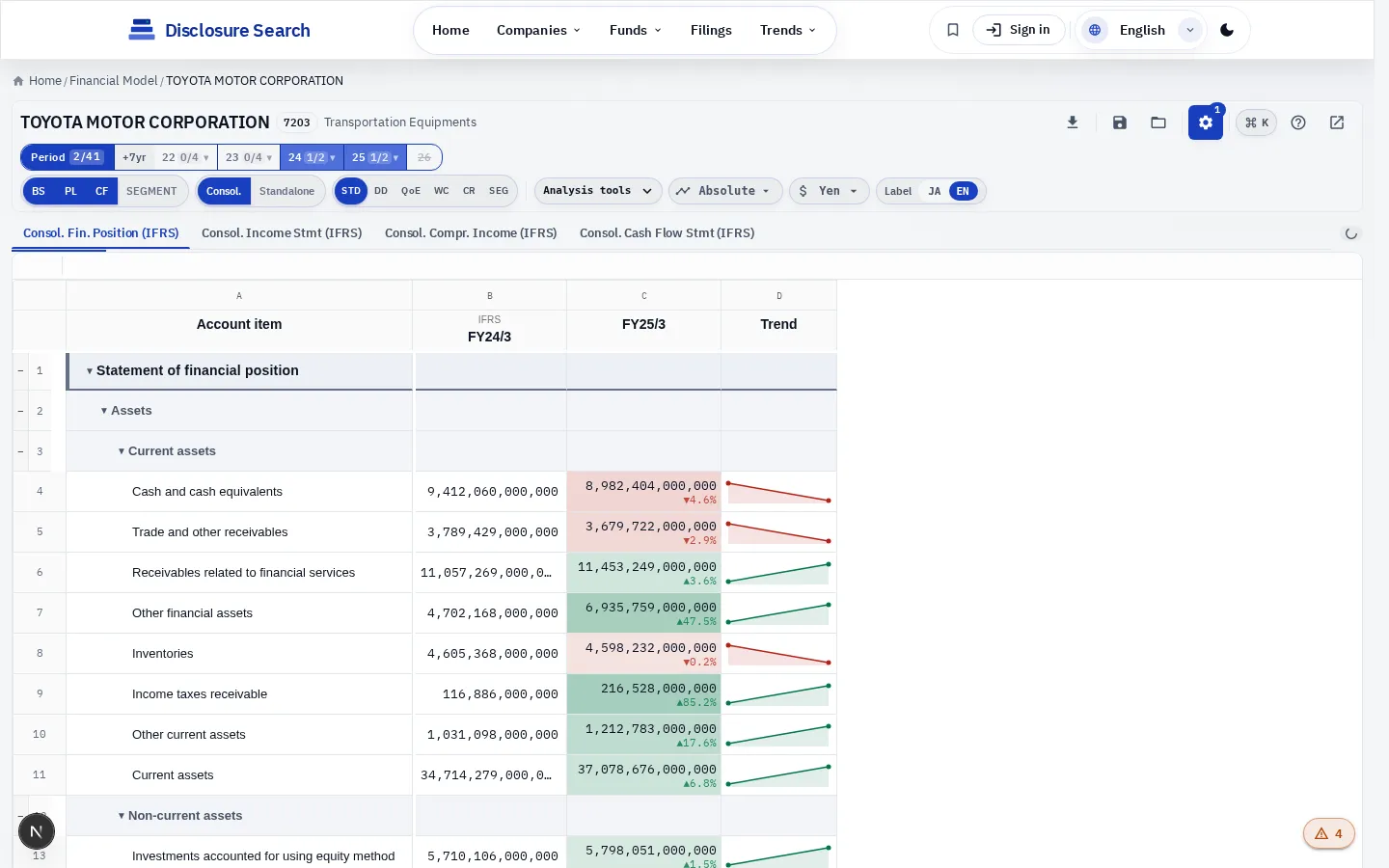Screen dimensions: 1389x868
Task: Go to Home in navigation bar
Action: click(450, 30)
